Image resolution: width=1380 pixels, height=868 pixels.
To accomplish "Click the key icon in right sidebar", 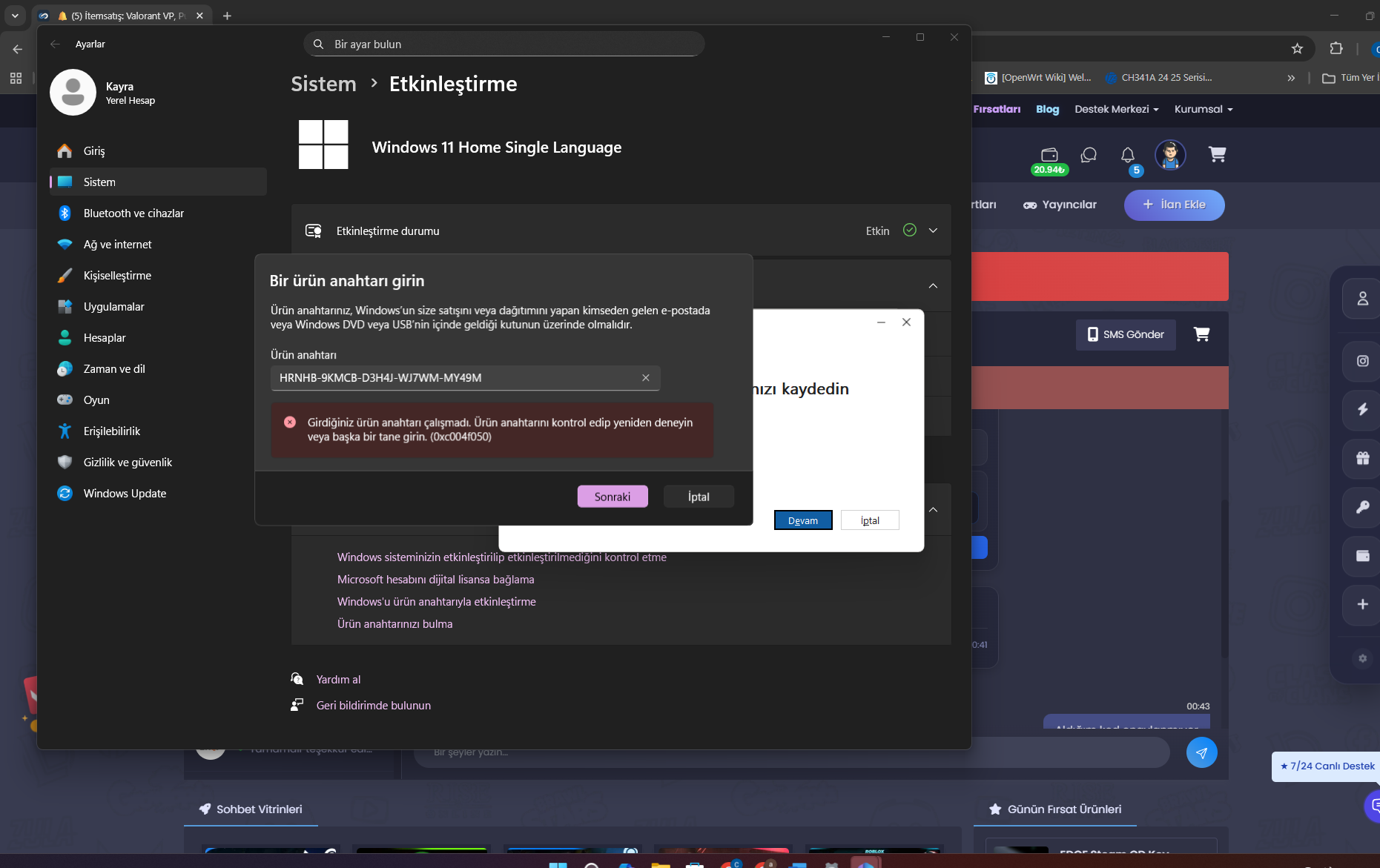I will tap(1362, 507).
